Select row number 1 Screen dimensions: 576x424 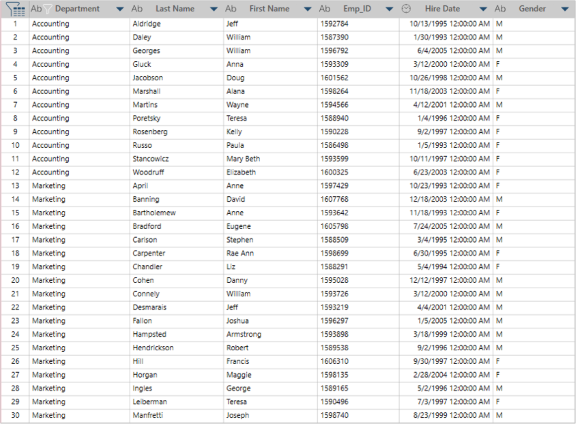15,24
